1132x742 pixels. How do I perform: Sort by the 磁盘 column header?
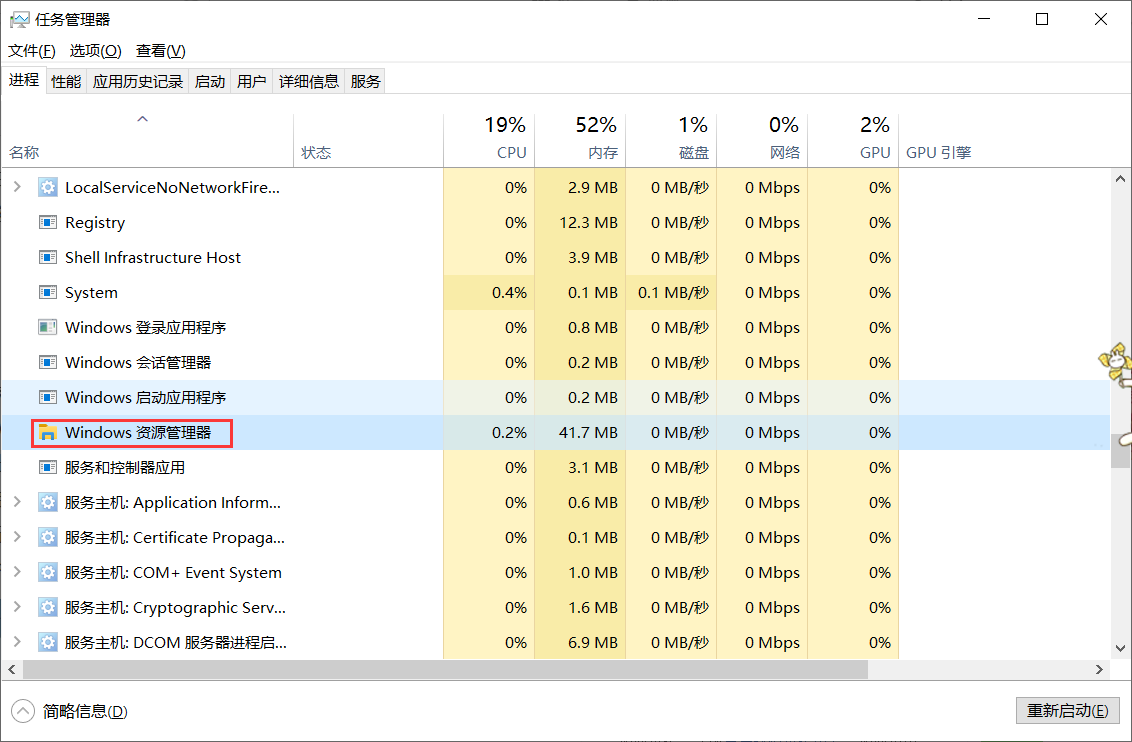coord(671,141)
